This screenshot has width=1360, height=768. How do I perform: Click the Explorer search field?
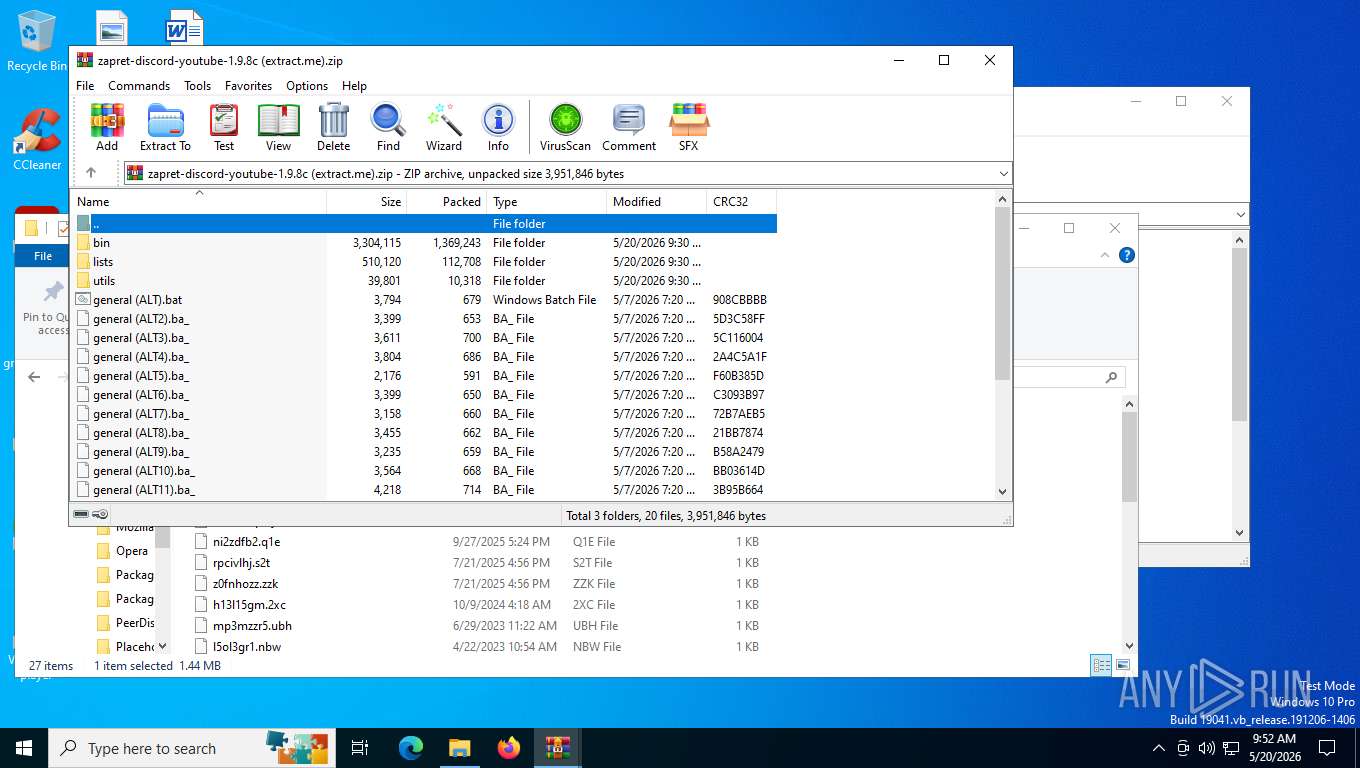pyautogui.click(x=1069, y=377)
